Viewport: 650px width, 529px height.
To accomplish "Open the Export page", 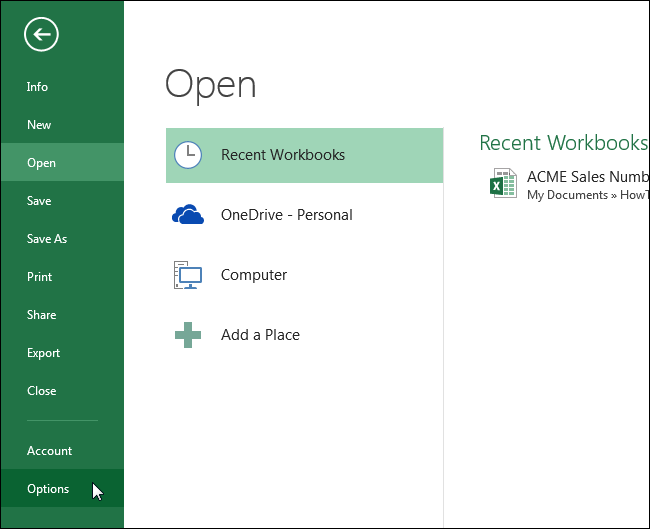I will tap(44, 353).
